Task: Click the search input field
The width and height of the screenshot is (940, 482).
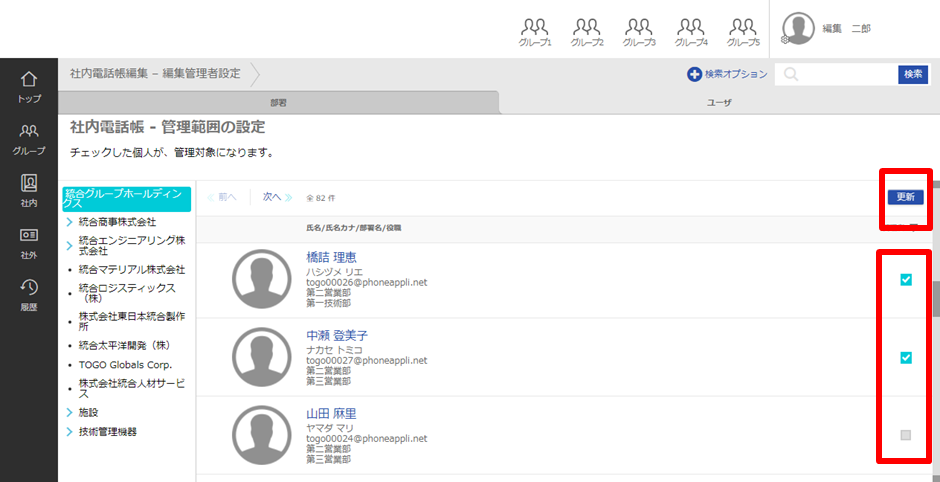Action: (x=848, y=74)
